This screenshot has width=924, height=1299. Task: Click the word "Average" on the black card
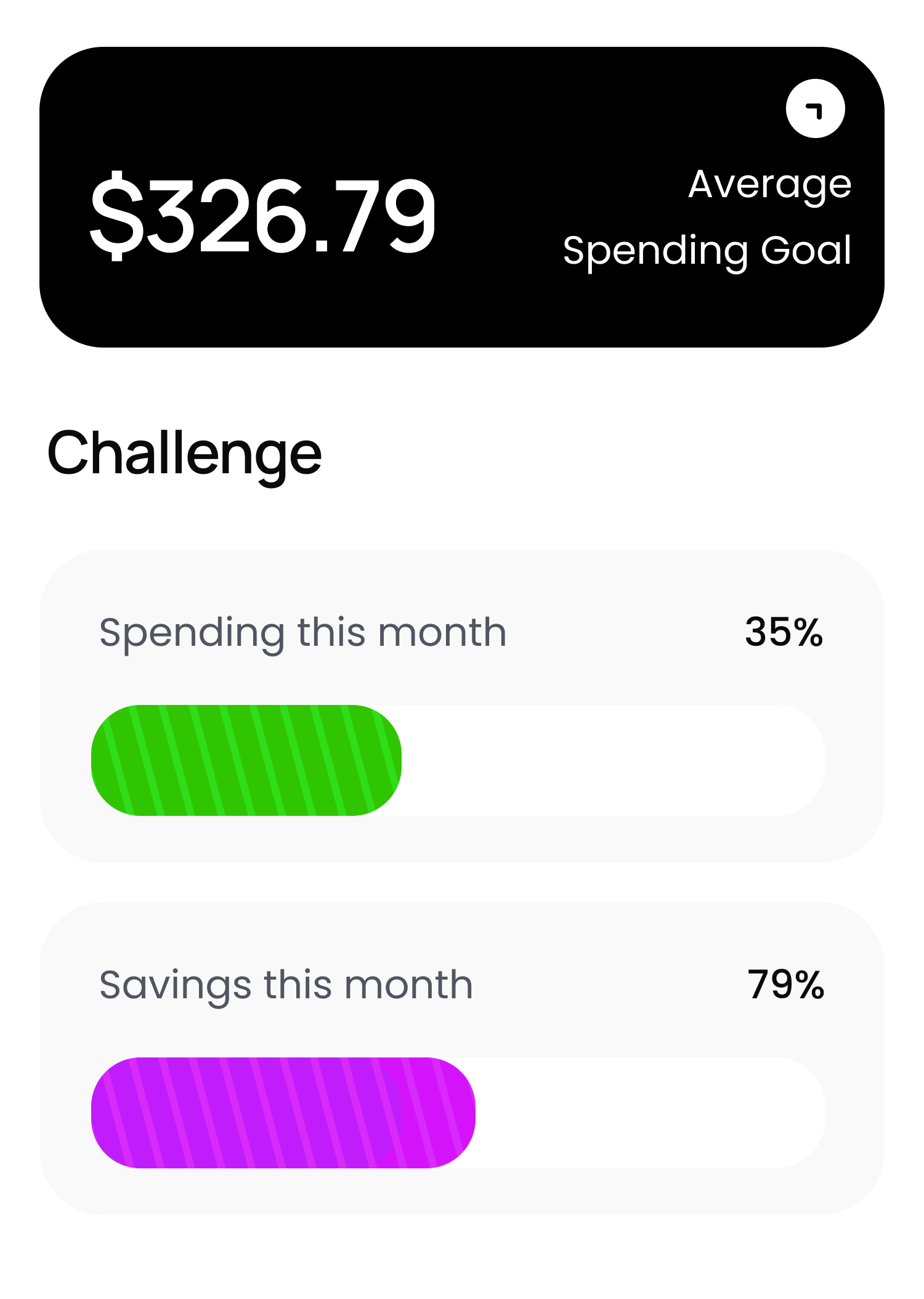769,185
